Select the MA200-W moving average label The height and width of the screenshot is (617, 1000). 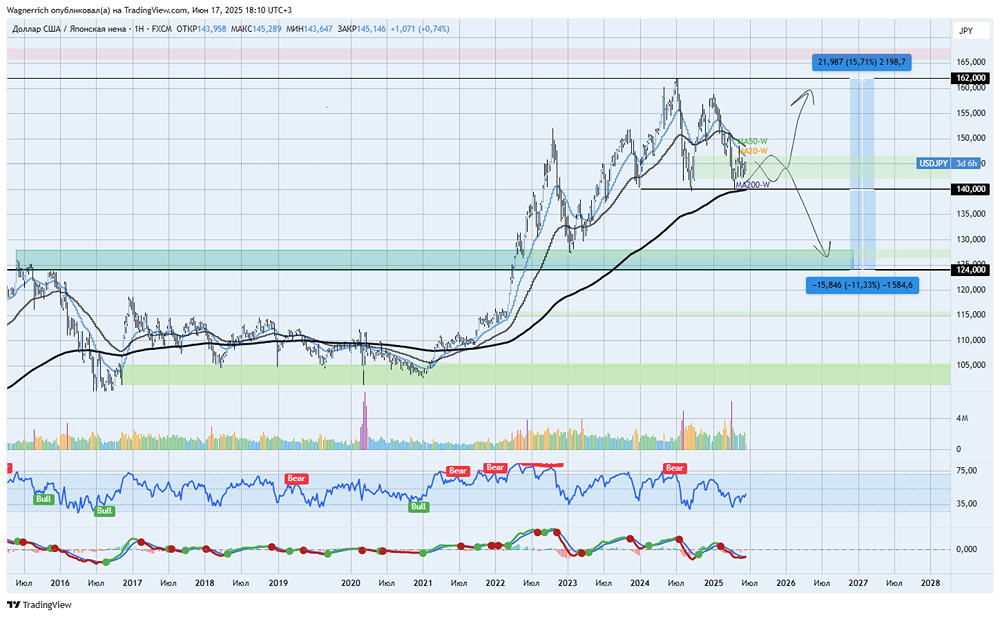[x=752, y=185]
